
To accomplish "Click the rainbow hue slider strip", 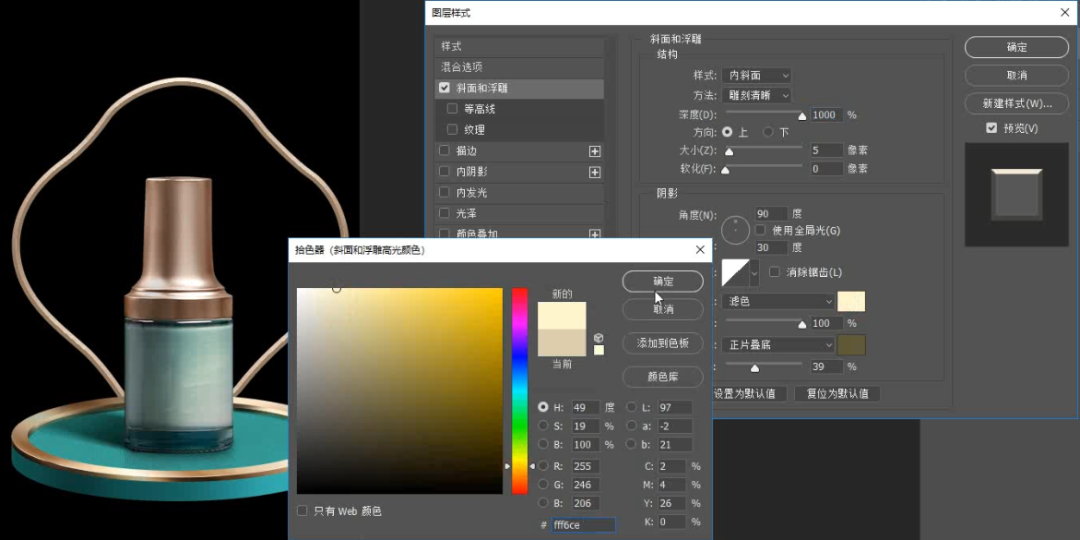I will coord(520,390).
